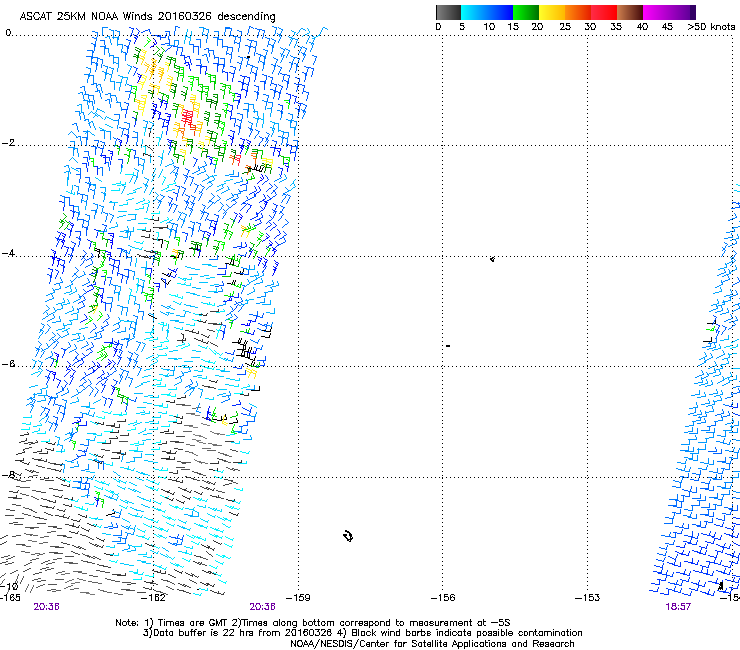Click the '40' label under the color bar

point(642,26)
